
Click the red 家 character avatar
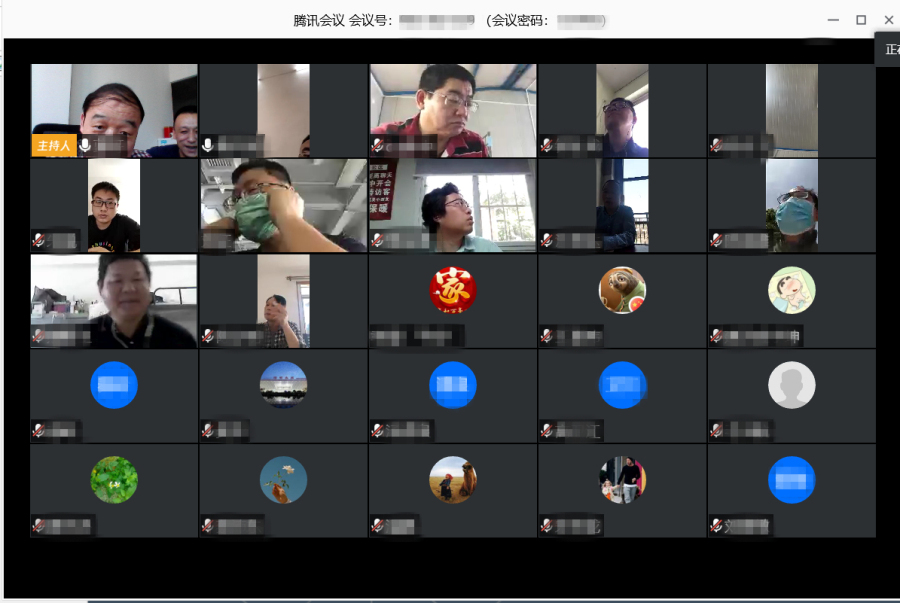(452, 290)
